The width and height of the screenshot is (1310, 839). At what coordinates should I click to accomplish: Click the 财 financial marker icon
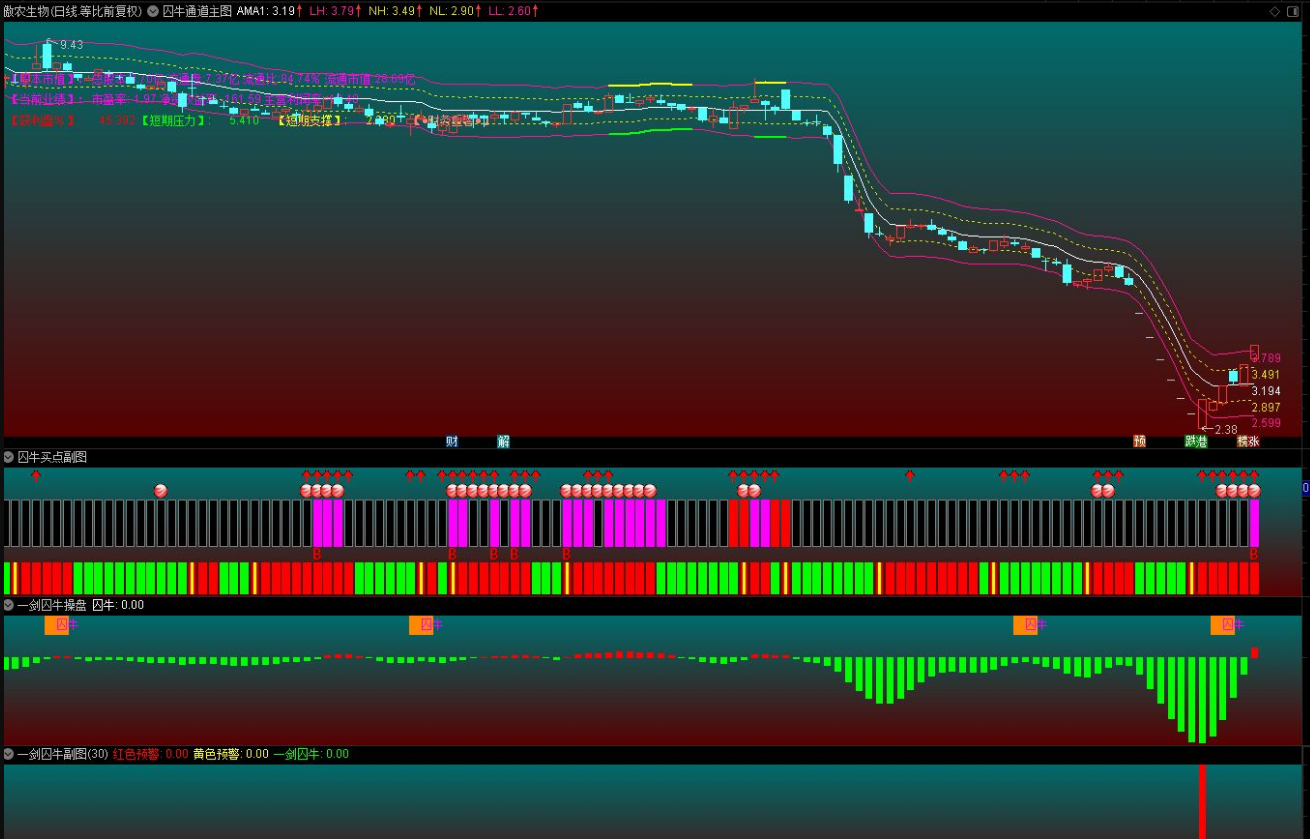coord(452,441)
